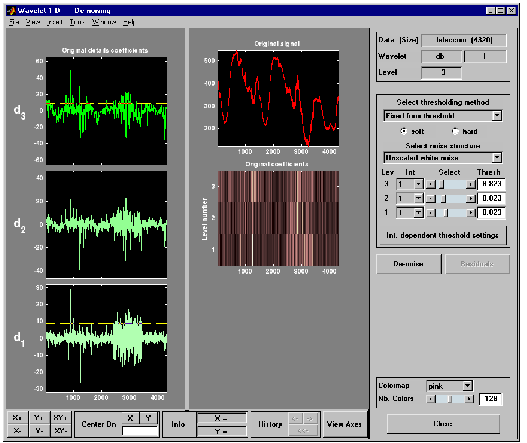Click the X+ zoom button

[x=17, y=417]
